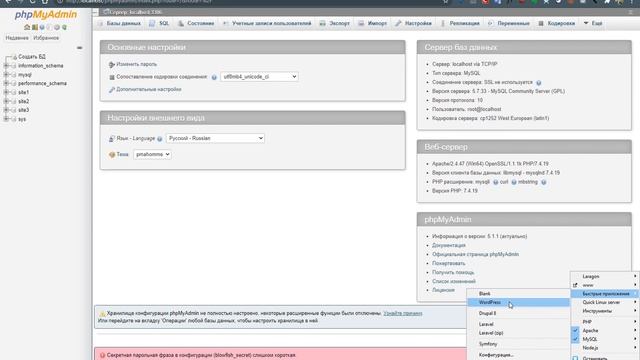640x360 pixels.
Task: Toggle the MySQL checkmark in Laragon menu
Action: (x=575, y=339)
